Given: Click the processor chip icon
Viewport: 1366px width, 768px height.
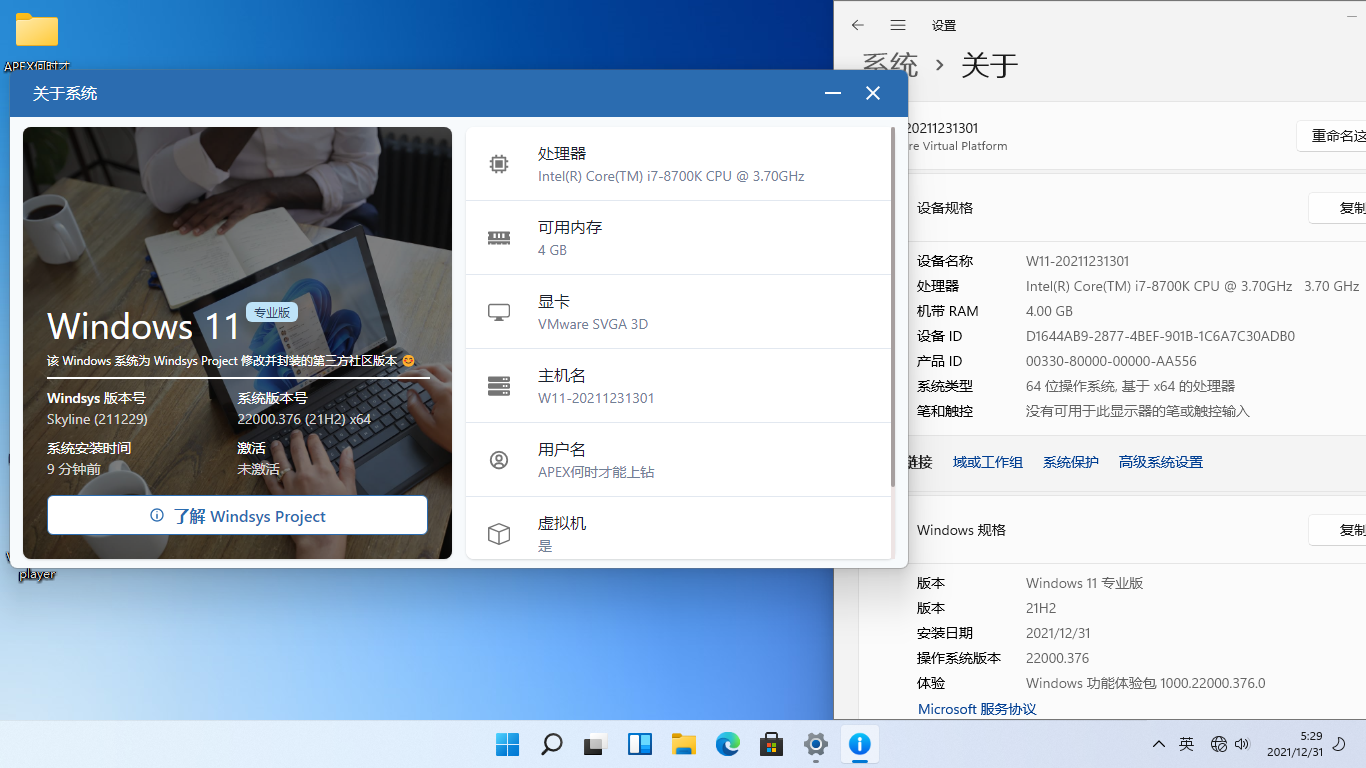Looking at the screenshot, I should click(x=498, y=164).
